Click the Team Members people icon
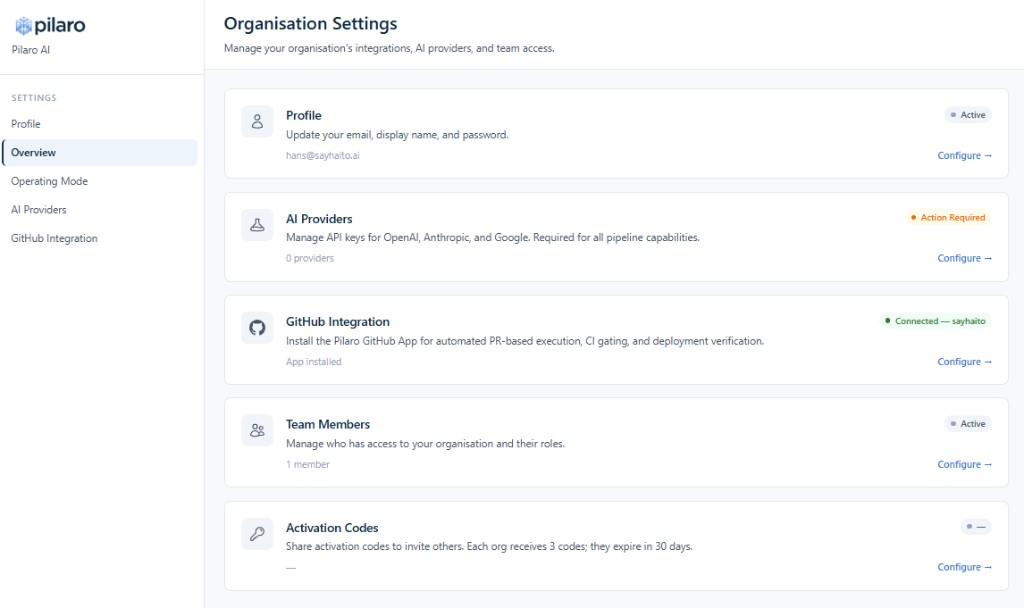Viewport: 1024px width, 608px height. (257, 431)
